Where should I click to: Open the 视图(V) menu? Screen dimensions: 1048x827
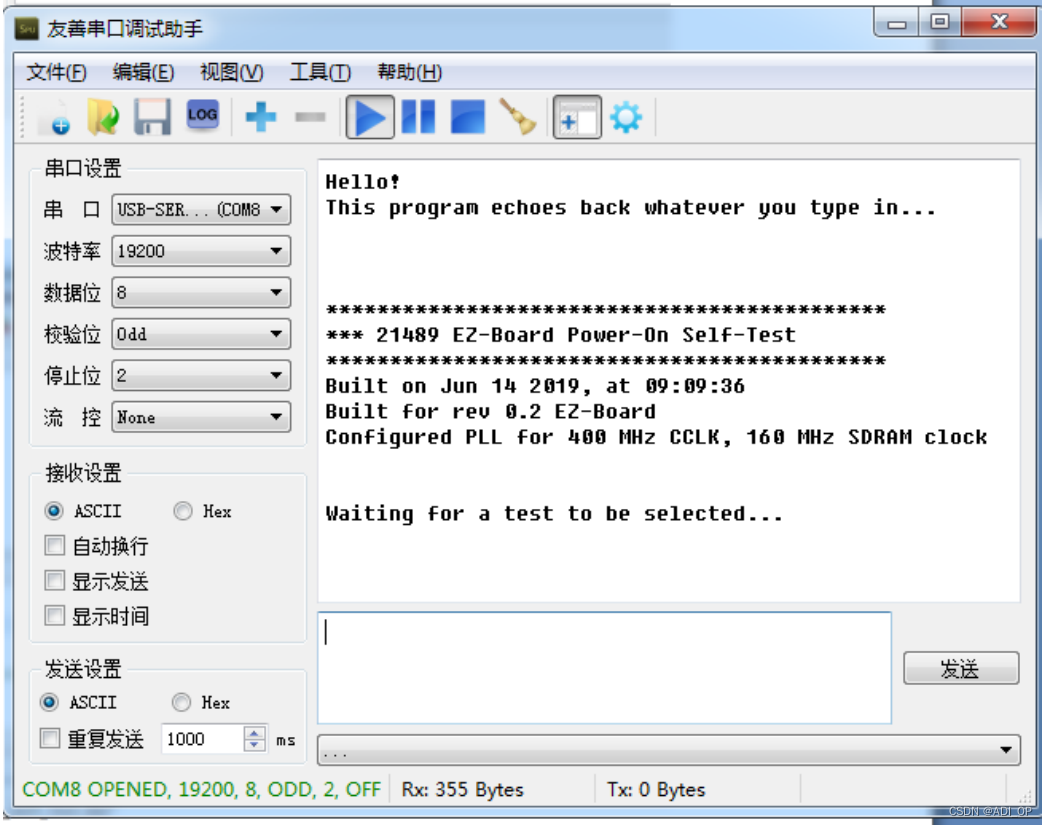point(232,72)
